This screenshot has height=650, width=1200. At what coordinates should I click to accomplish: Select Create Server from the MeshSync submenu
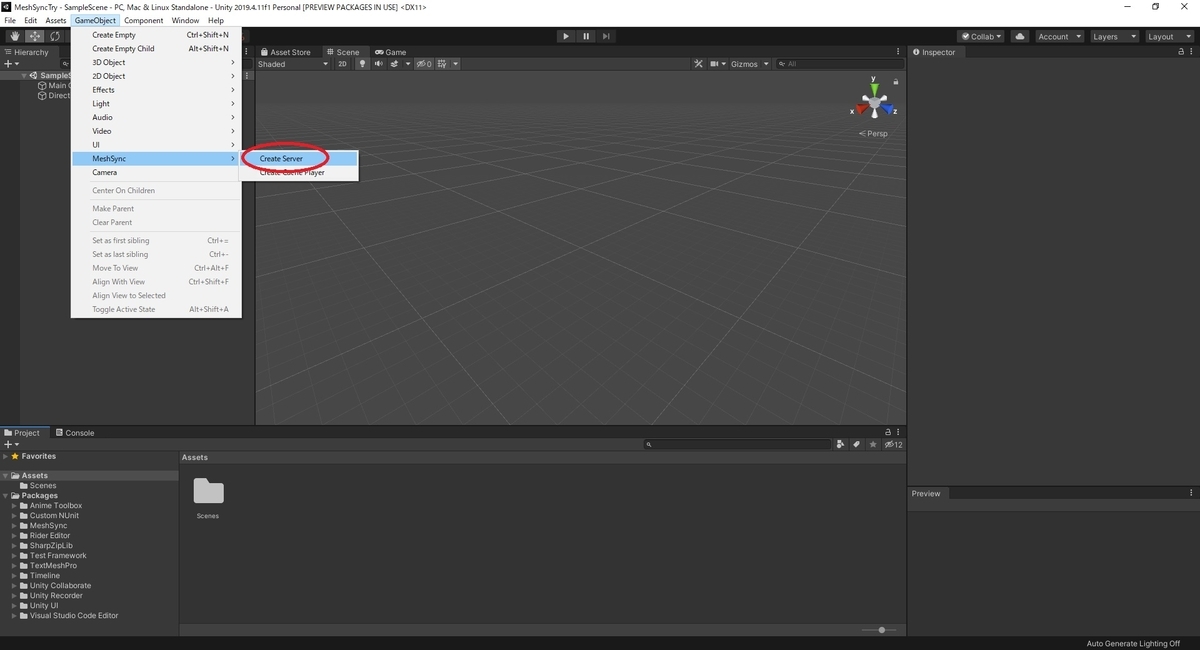[283, 158]
